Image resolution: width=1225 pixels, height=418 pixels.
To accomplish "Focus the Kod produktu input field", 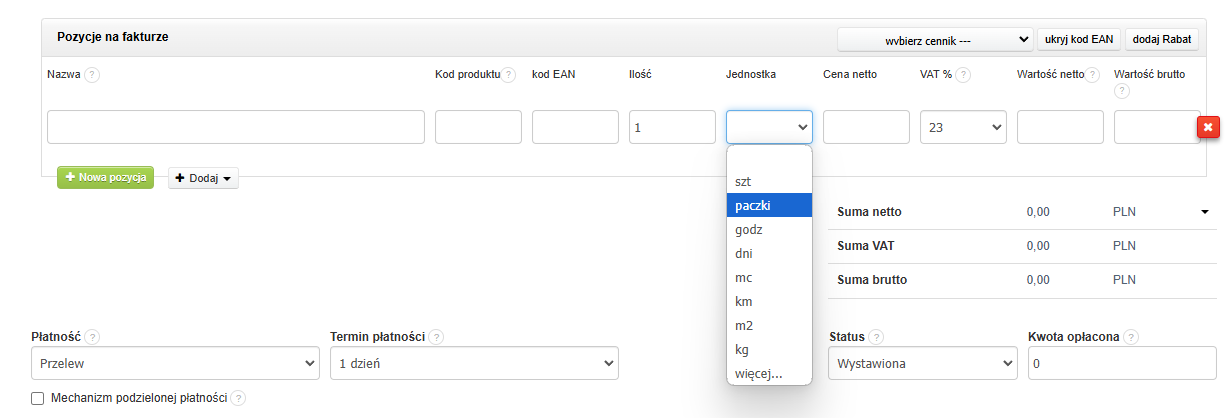I will pyautogui.click(x=478, y=127).
